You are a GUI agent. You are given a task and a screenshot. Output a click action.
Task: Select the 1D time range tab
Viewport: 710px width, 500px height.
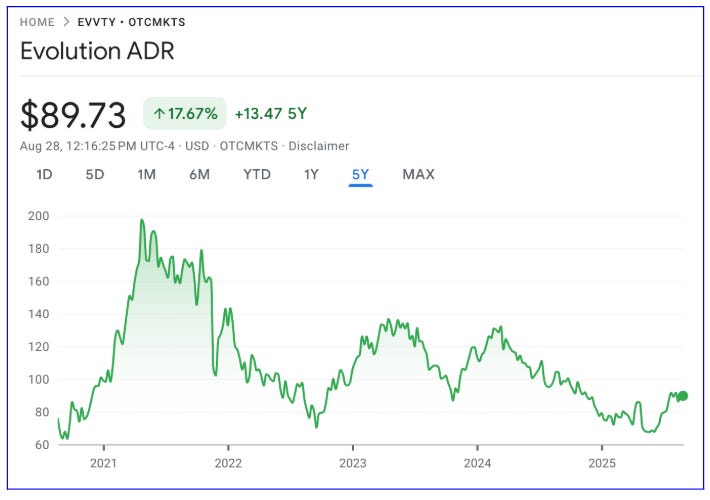click(44, 174)
